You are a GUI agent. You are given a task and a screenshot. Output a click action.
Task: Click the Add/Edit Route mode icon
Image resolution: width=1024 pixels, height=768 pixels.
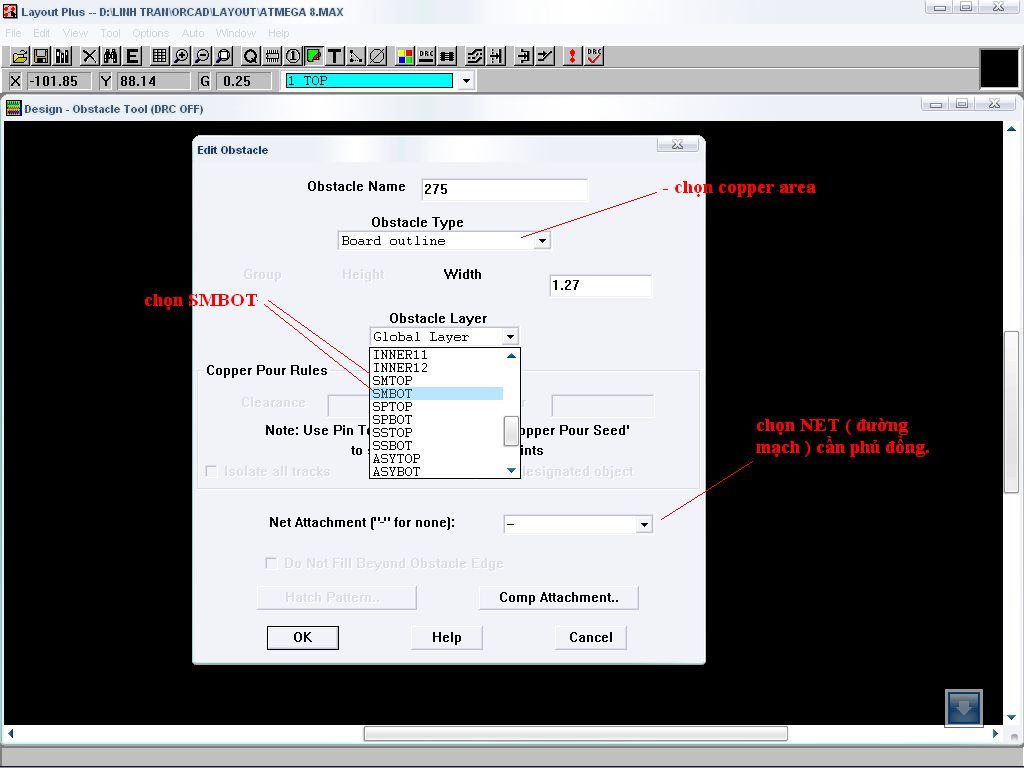(545, 57)
